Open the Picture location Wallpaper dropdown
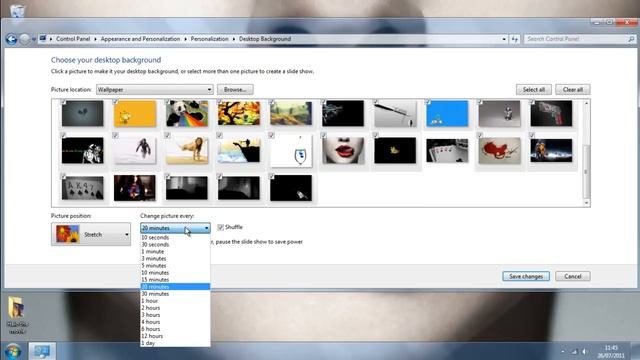 click(x=154, y=89)
